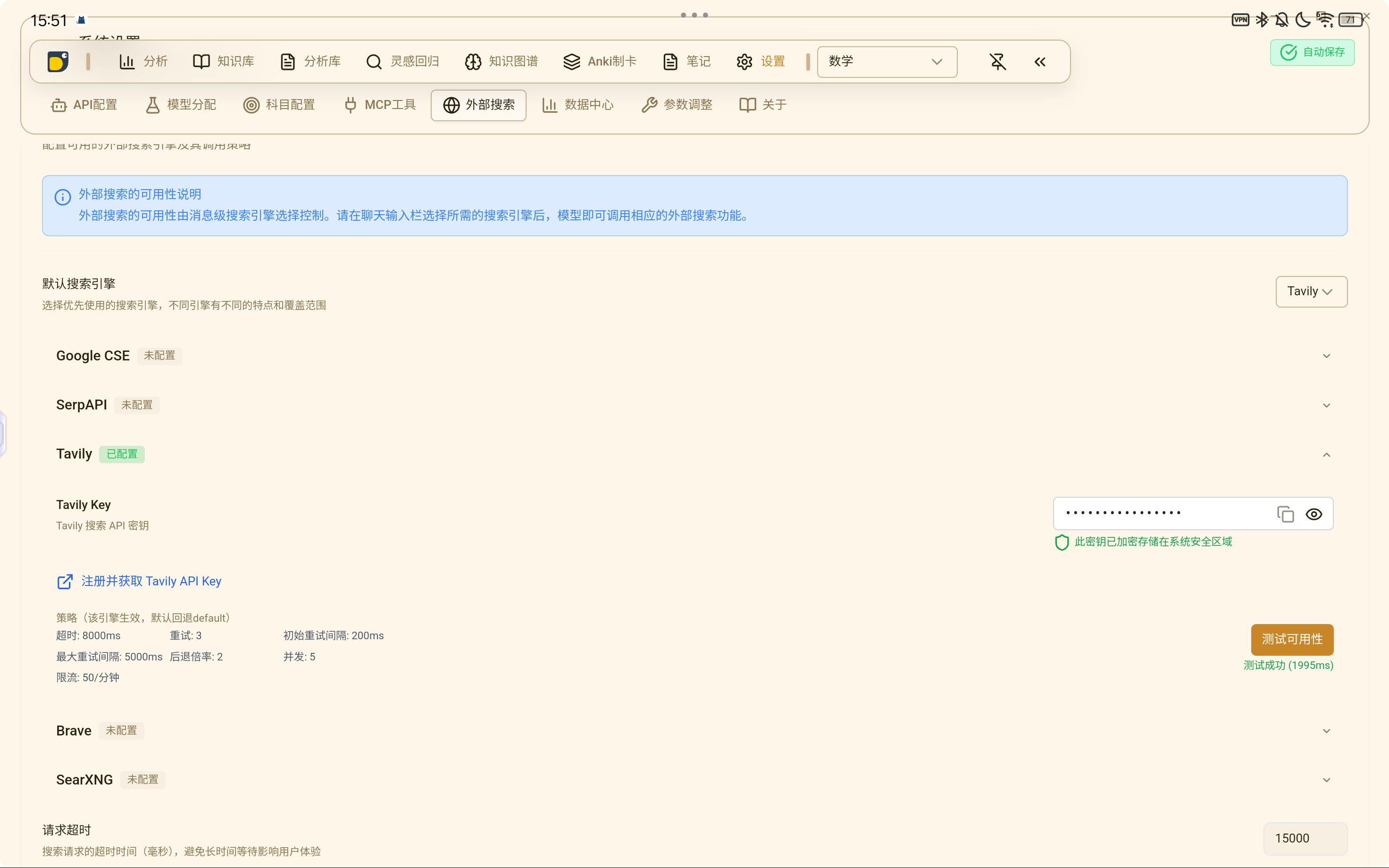Viewport: 1389px width, 868px height.
Task: Expand the SearXNG section
Action: click(x=1326, y=780)
